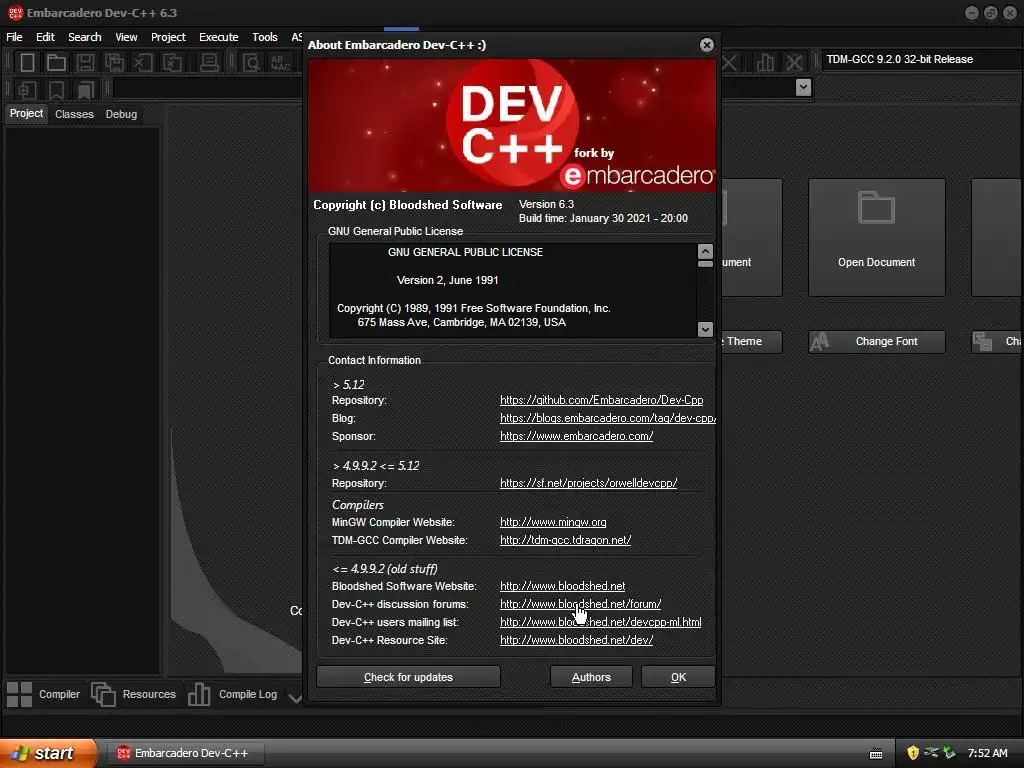Open the GitHub Embarcadero Dev-Cpp repository link
The width and height of the screenshot is (1024, 768).
click(x=601, y=400)
